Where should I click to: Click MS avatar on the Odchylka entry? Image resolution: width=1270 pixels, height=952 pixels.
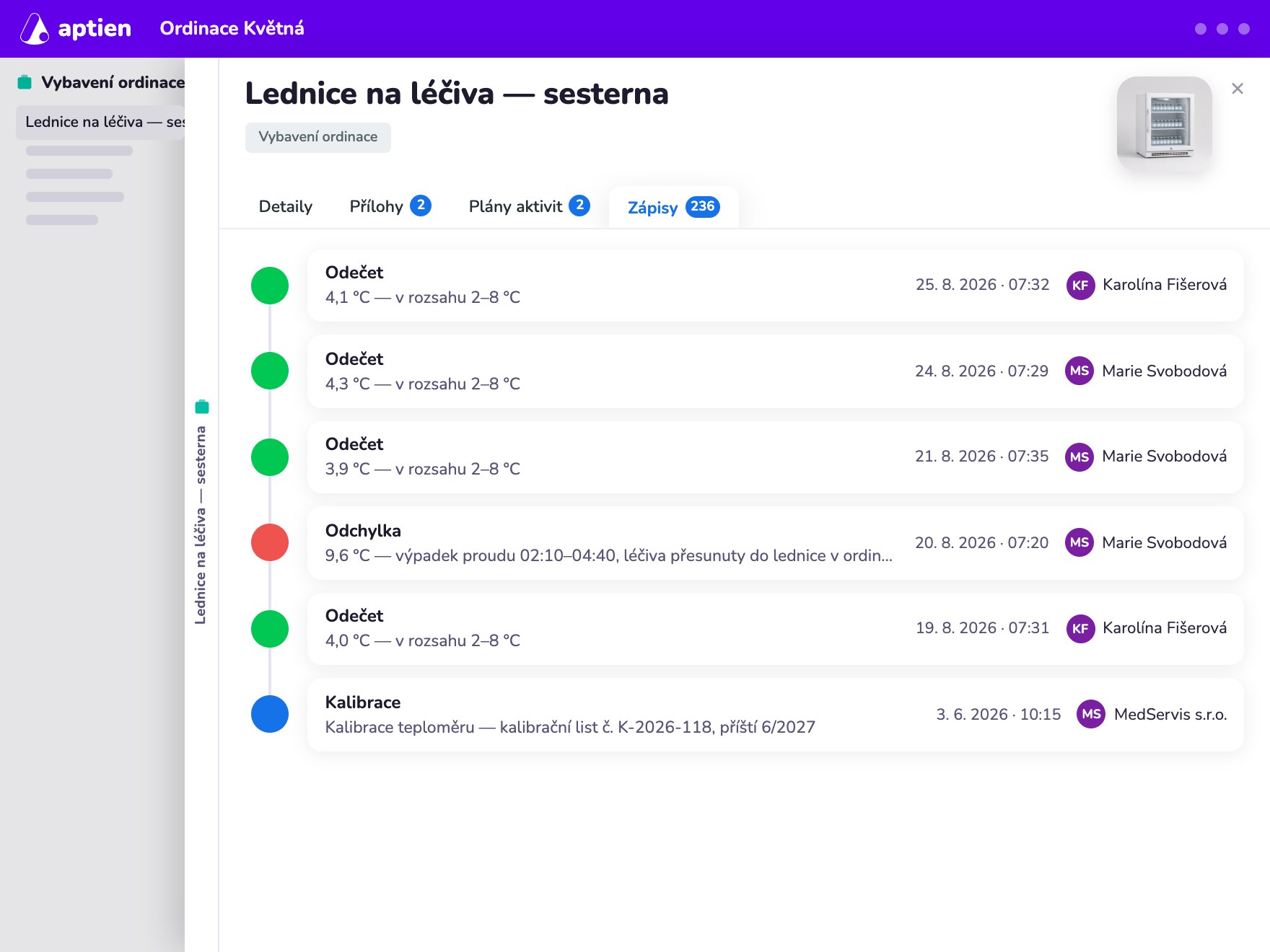(1079, 542)
